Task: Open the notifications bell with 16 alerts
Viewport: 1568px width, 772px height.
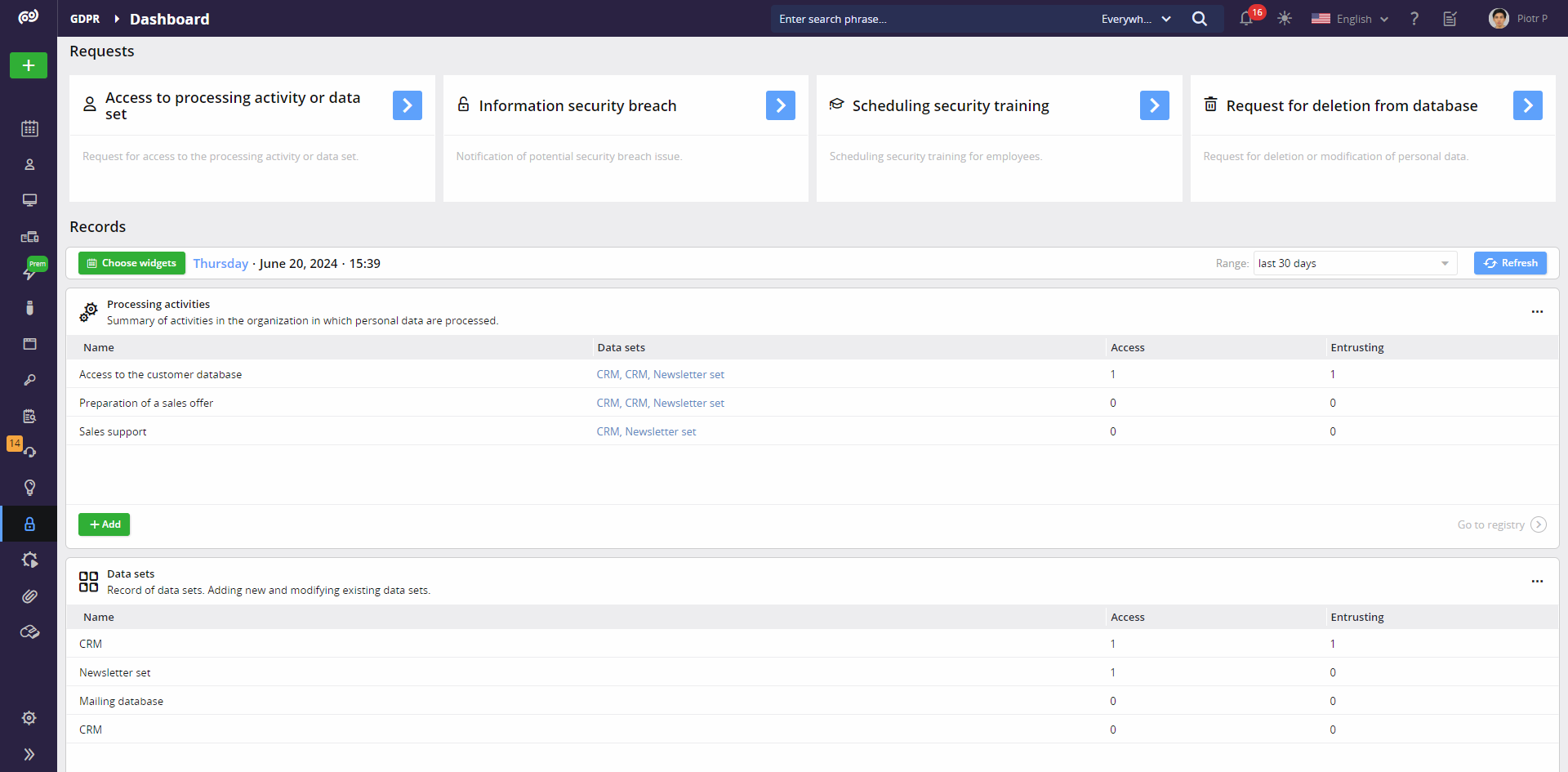Action: pyautogui.click(x=1246, y=19)
